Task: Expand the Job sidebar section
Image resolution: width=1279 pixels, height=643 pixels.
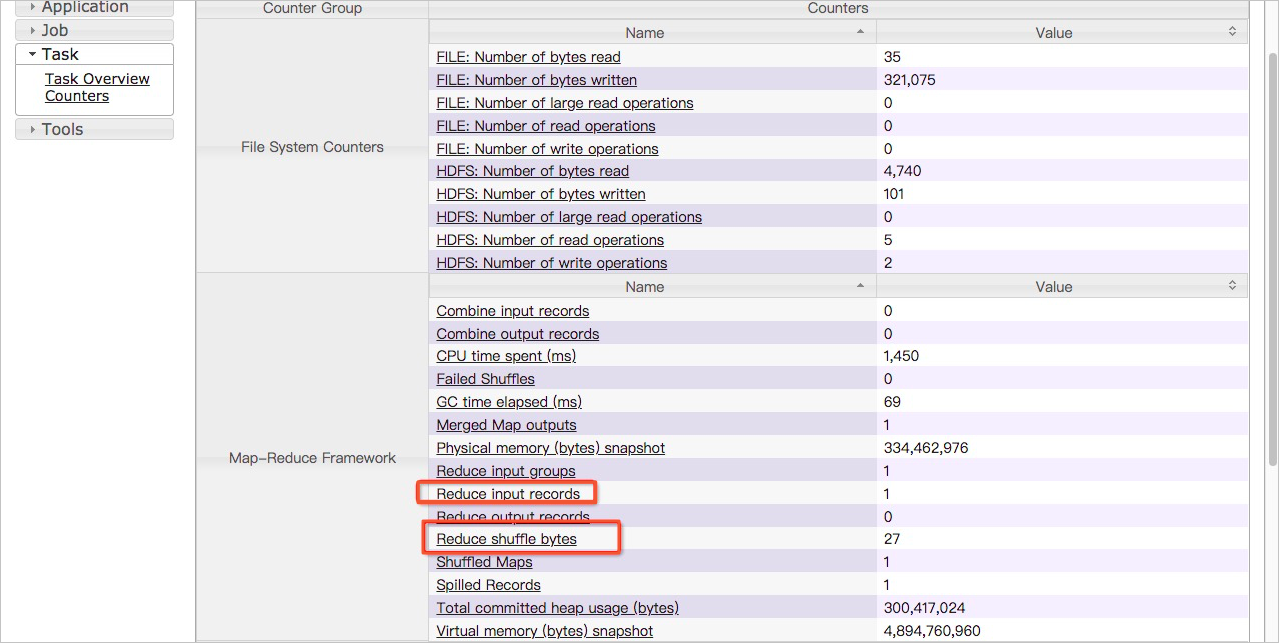Action: pyautogui.click(x=94, y=31)
